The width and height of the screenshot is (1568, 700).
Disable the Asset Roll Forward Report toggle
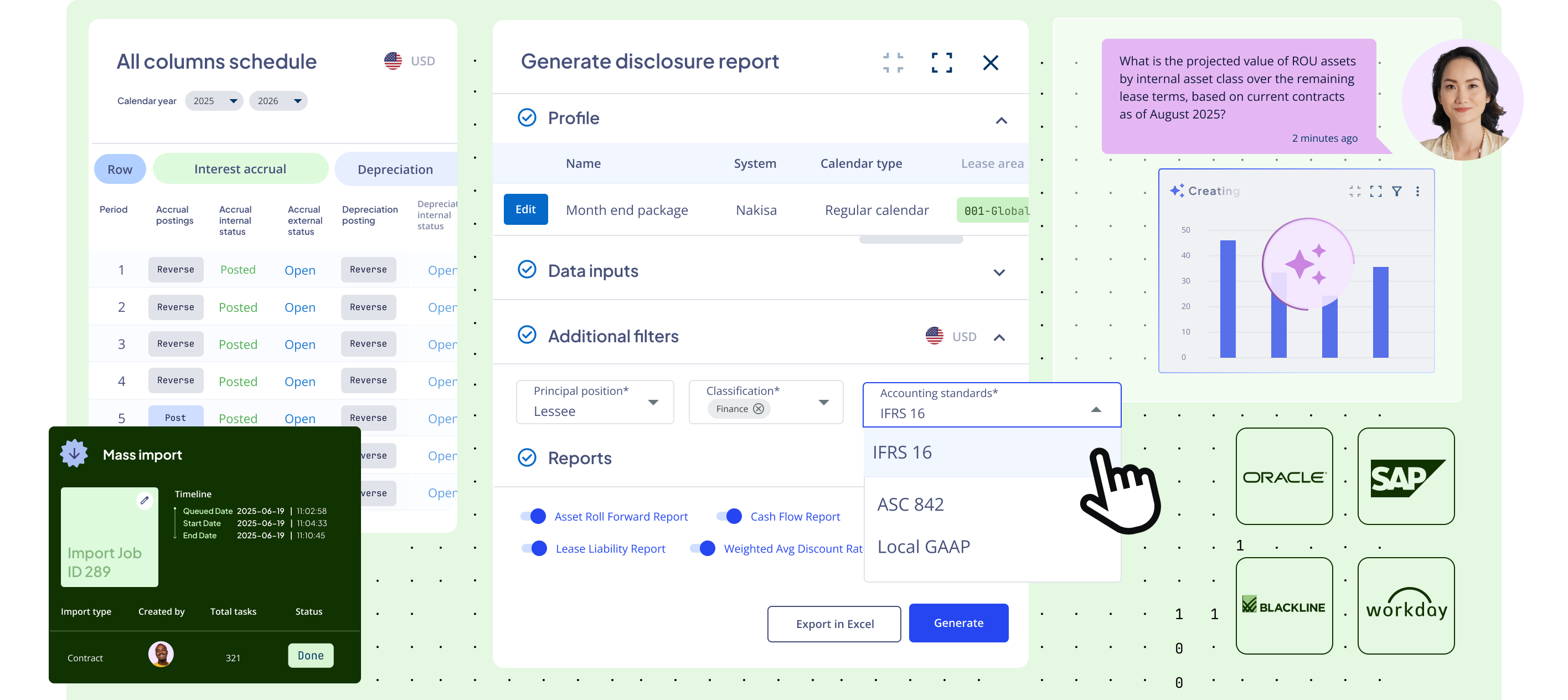(533, 516)
